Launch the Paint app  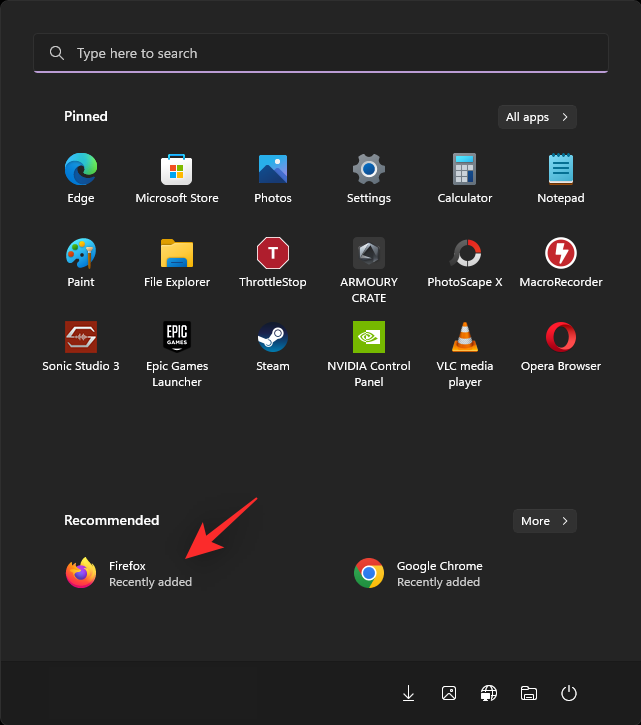[x=81, y=262]
